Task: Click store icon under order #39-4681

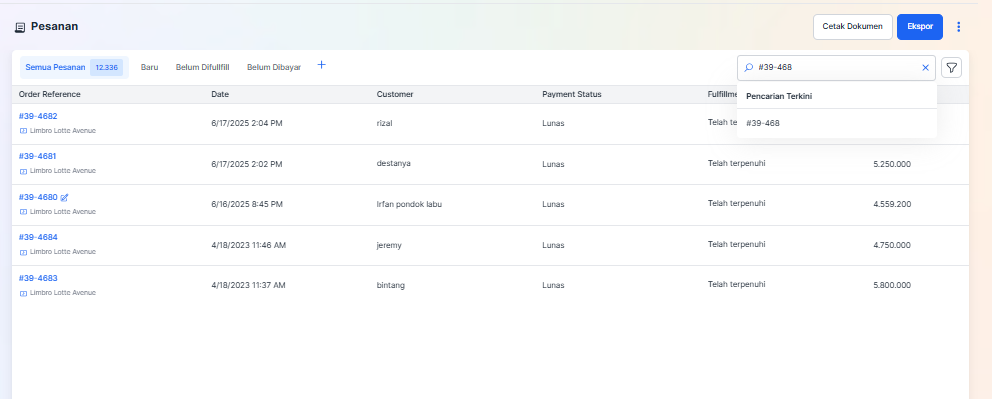Action: 23,171
